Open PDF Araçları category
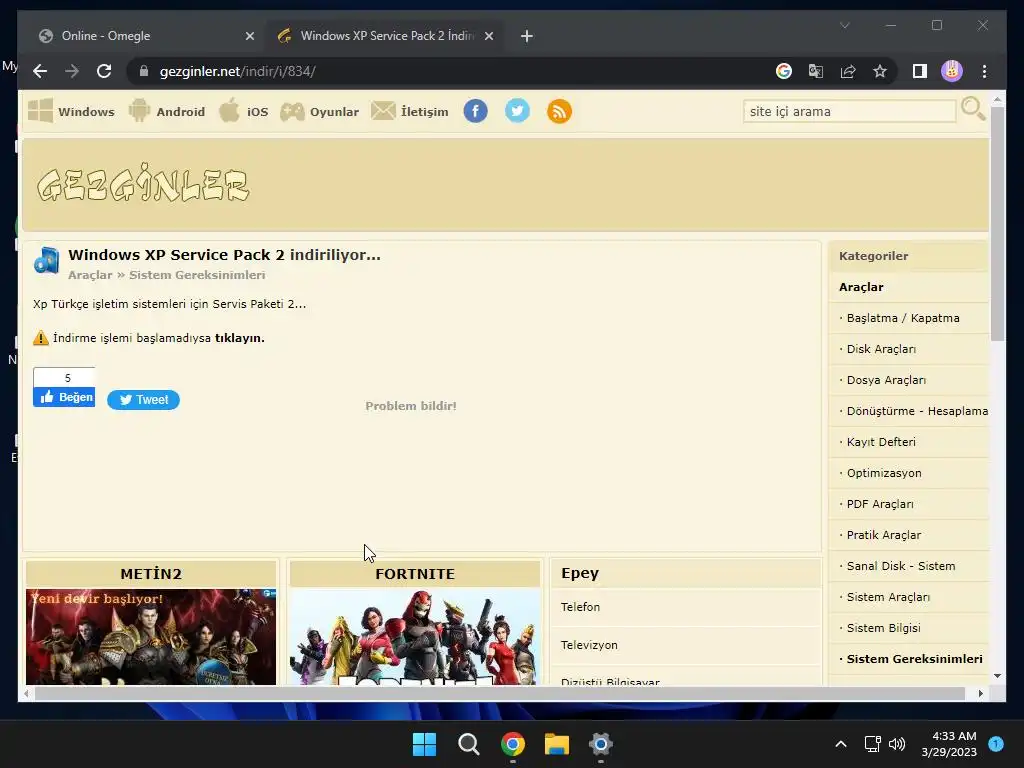The height and width of the screenshot is (768, 1024). 880,504
